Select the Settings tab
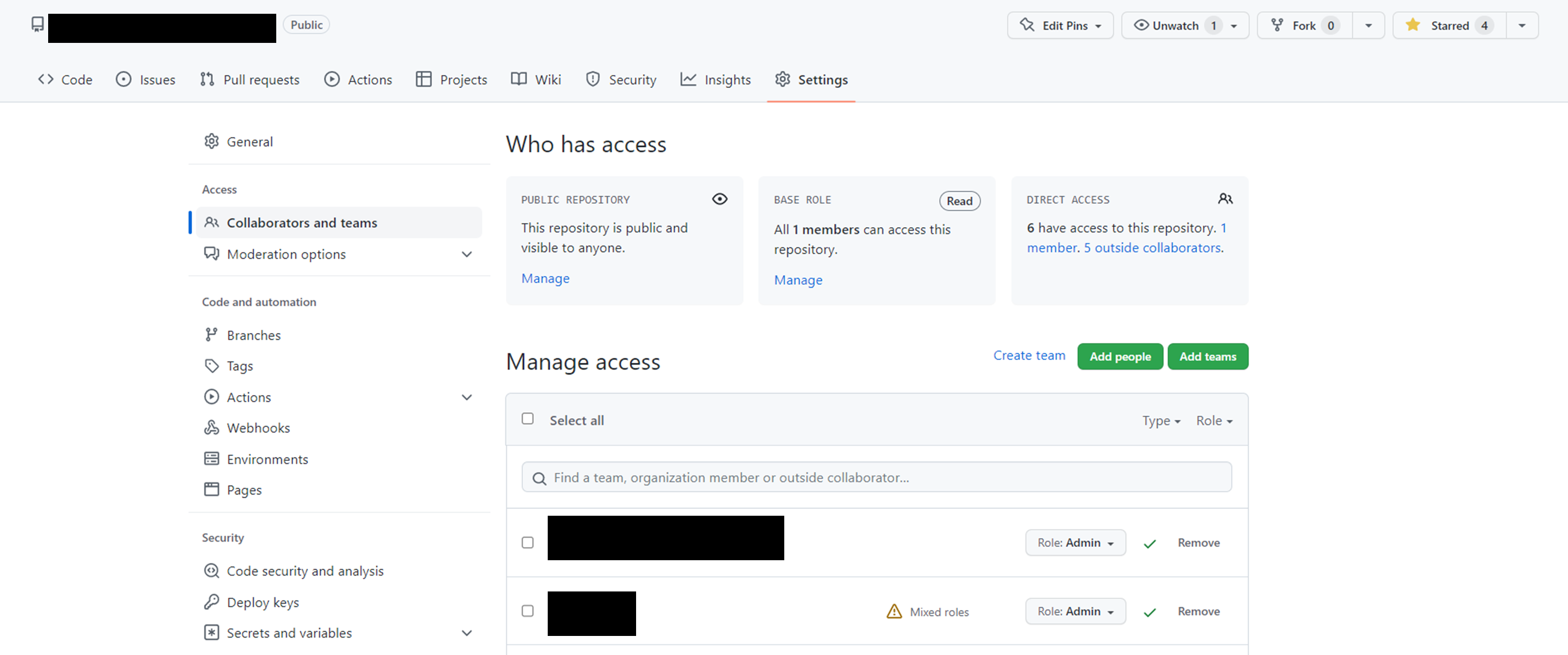The height and width of the screenshot is (655, 1568). click(x=811, y=79)
